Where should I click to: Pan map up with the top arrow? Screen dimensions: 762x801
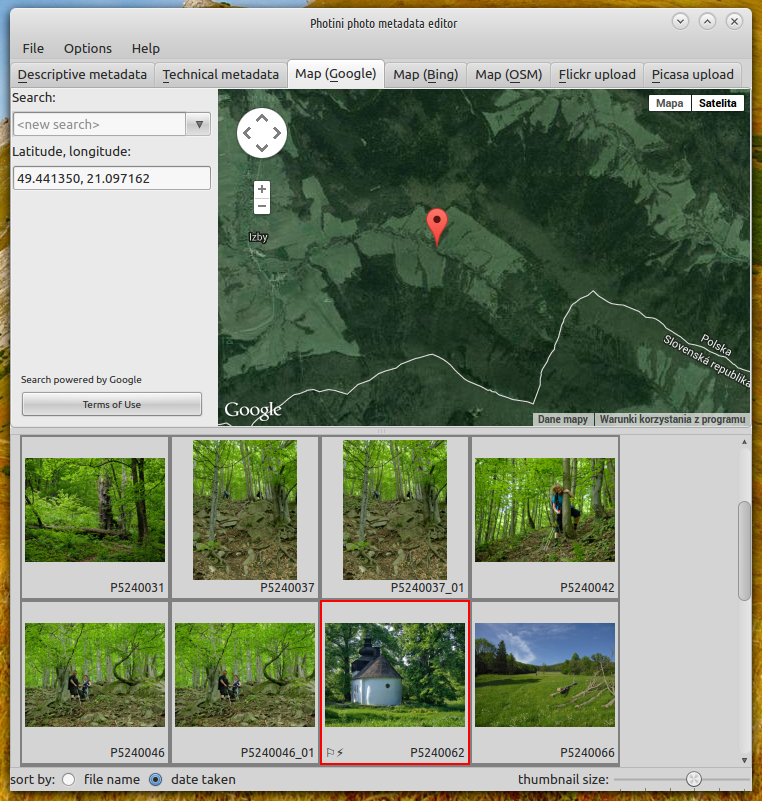pos(262,119)
